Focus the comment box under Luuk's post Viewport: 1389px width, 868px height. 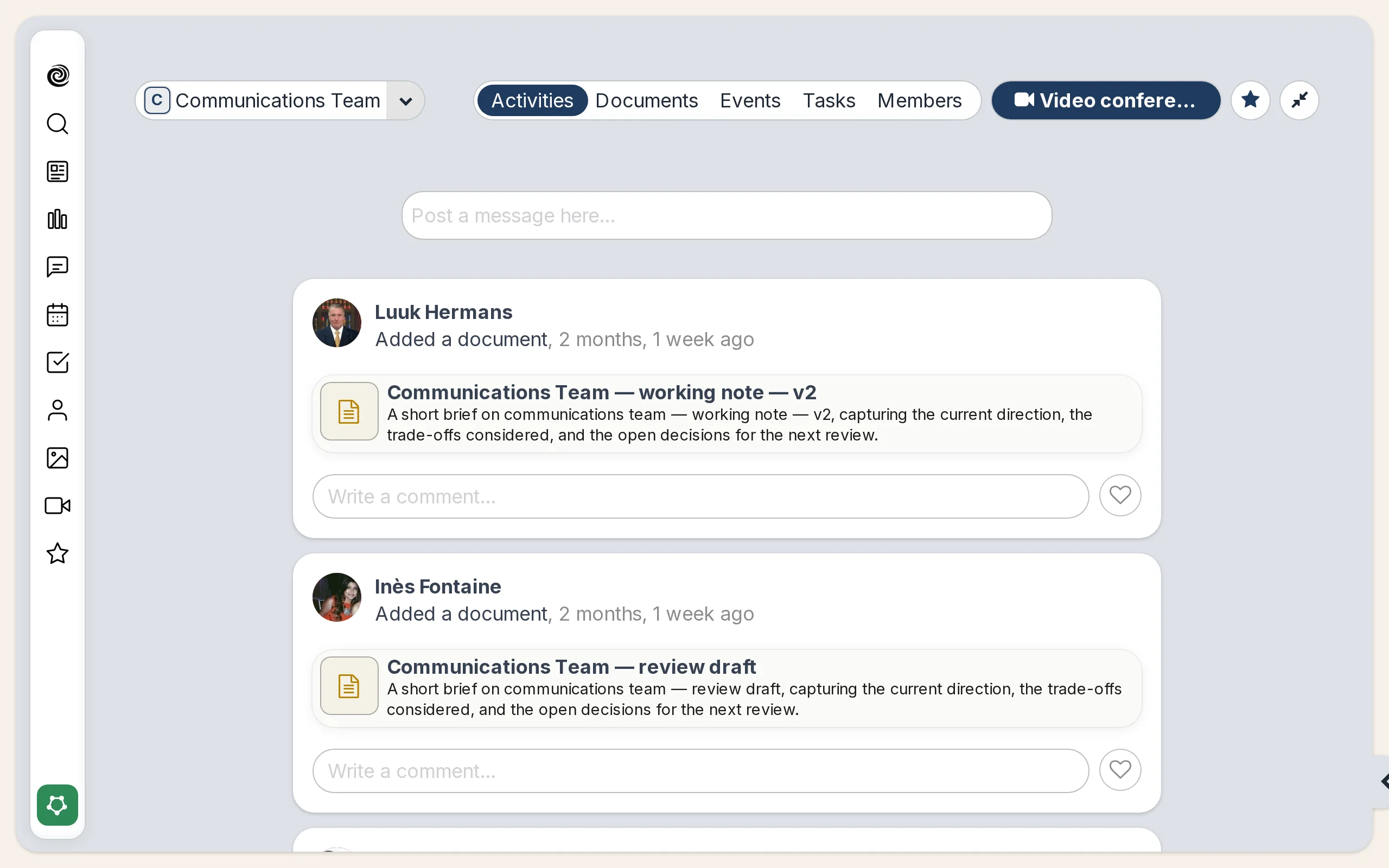pos(701,496)
